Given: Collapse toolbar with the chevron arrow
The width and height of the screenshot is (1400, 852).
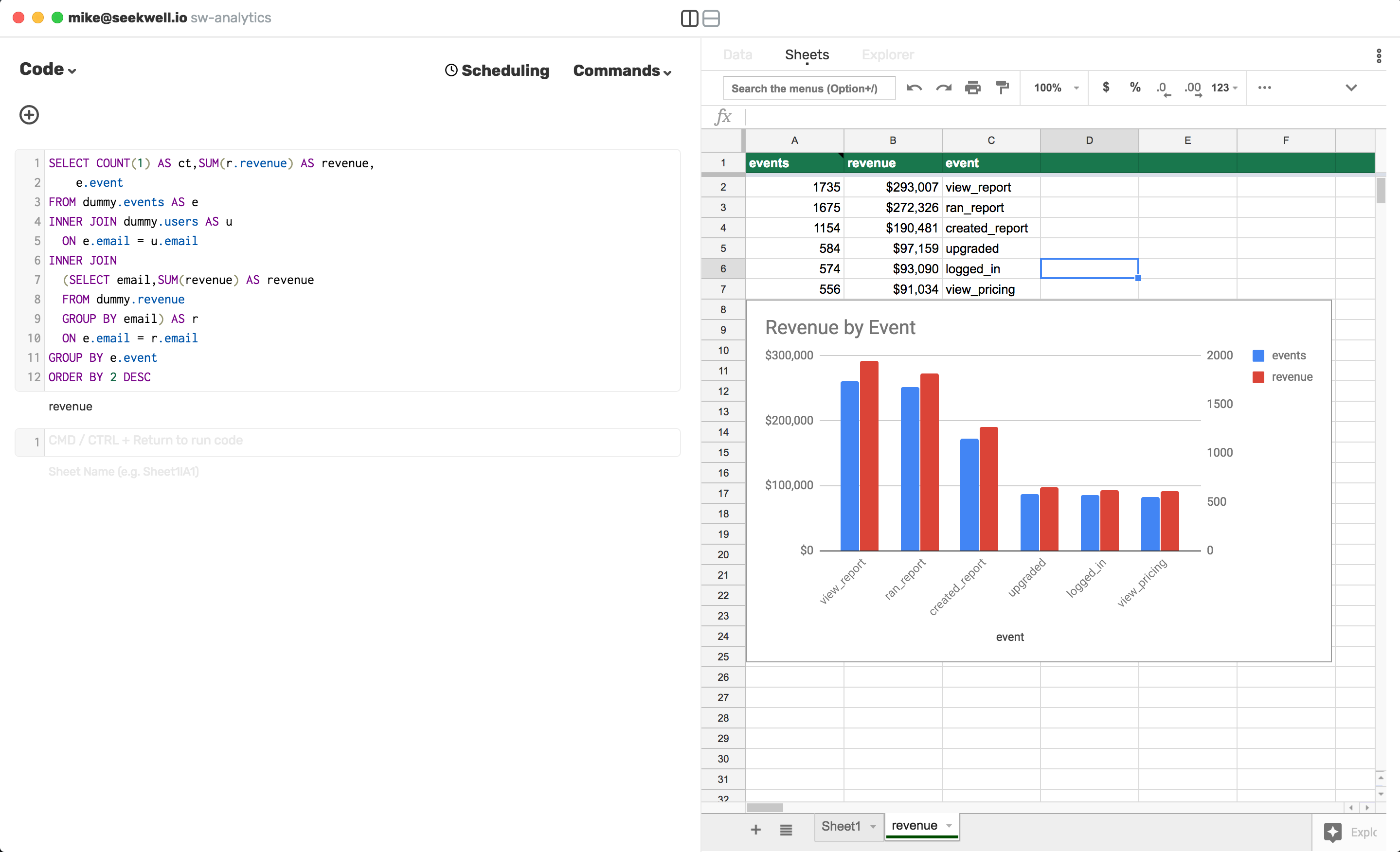Looking at the screenshot, I should (x=1351, y=88).
